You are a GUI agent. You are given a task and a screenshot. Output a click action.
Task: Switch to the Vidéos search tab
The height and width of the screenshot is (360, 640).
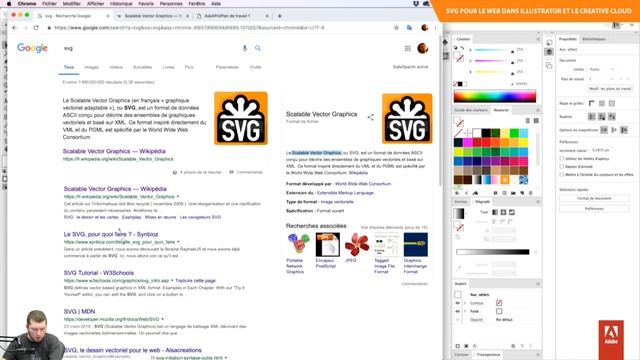(x=116, y=67)
